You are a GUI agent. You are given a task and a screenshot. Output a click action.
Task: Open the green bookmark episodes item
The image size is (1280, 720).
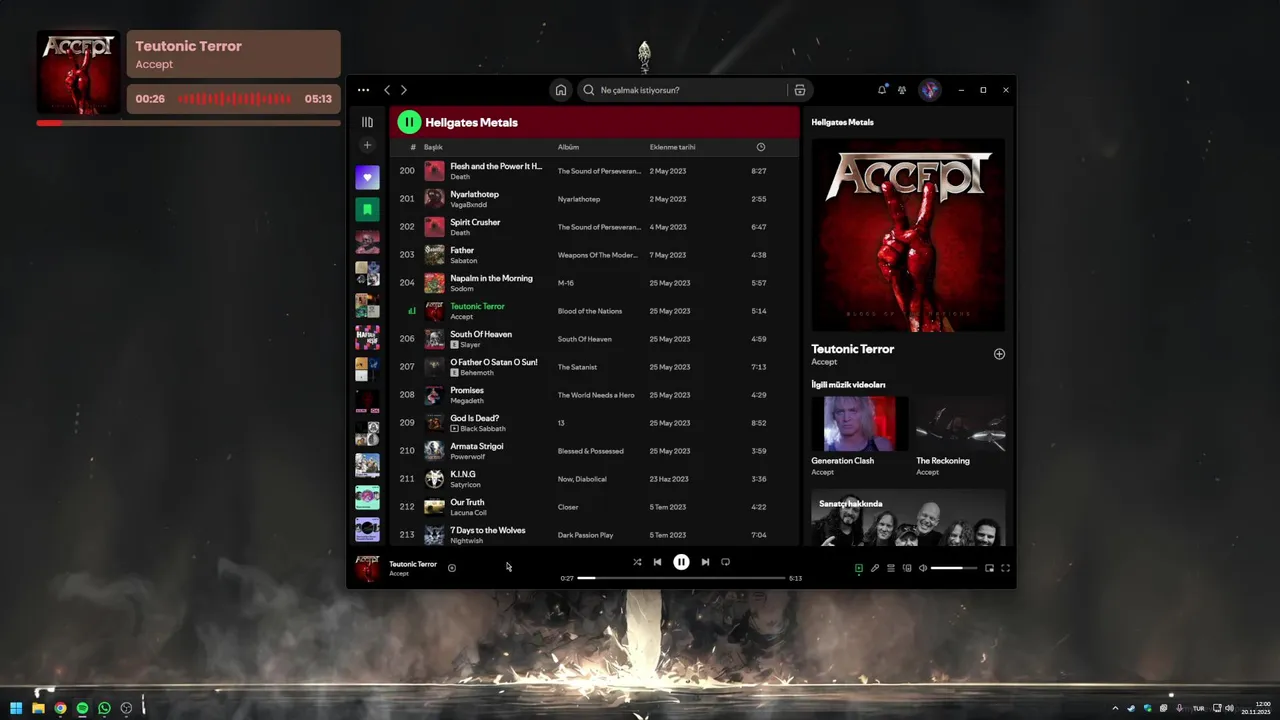[x=367, y=210]
